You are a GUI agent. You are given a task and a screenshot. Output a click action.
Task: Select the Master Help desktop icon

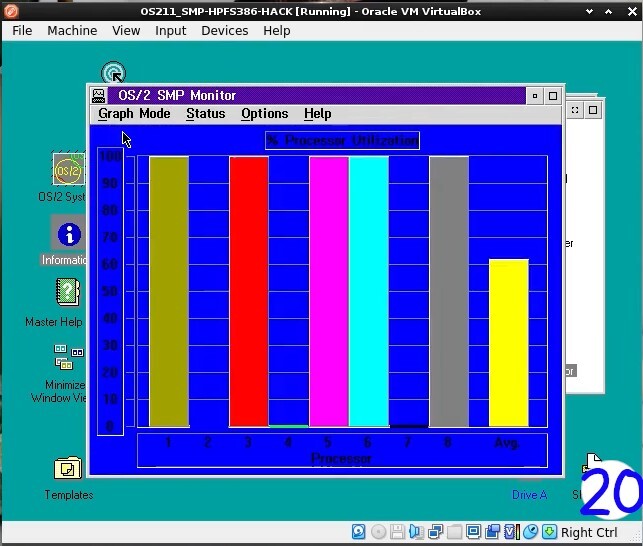coord(68,292)
